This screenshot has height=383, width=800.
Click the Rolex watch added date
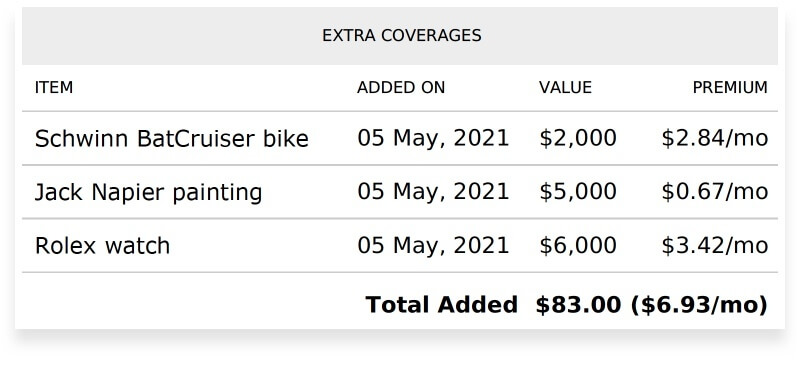(433, 245)
